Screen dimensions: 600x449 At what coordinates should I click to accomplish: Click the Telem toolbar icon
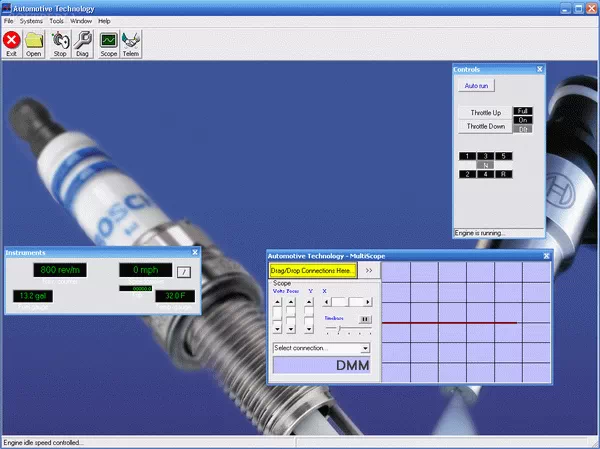(x=131, y=43)
